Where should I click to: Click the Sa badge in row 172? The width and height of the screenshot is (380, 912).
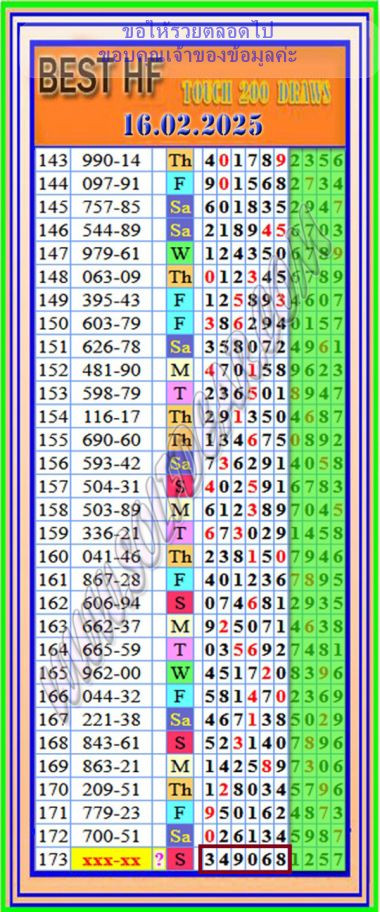tap(180, 836)
